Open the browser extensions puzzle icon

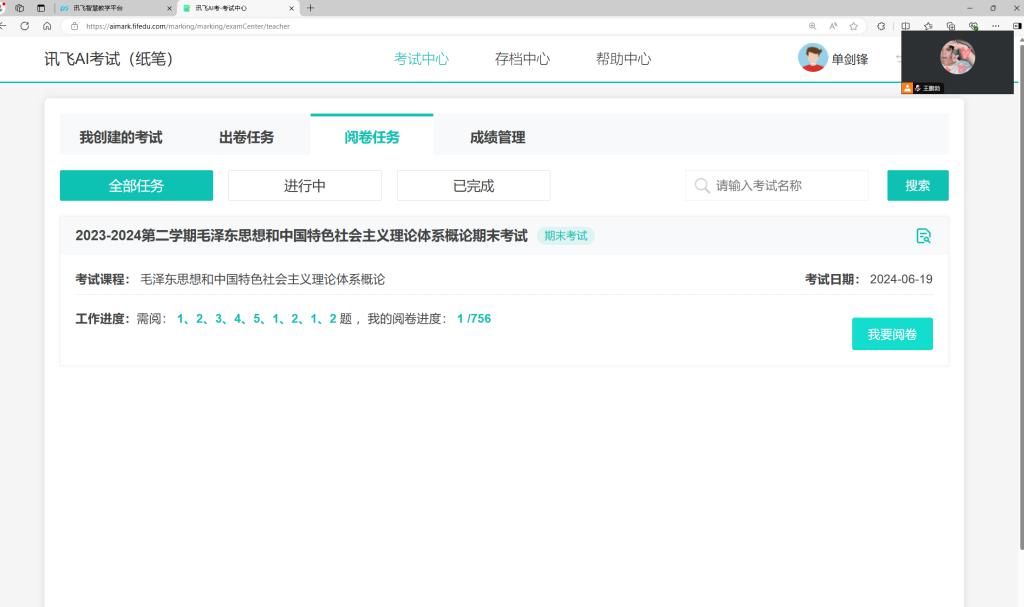(881, 26)
